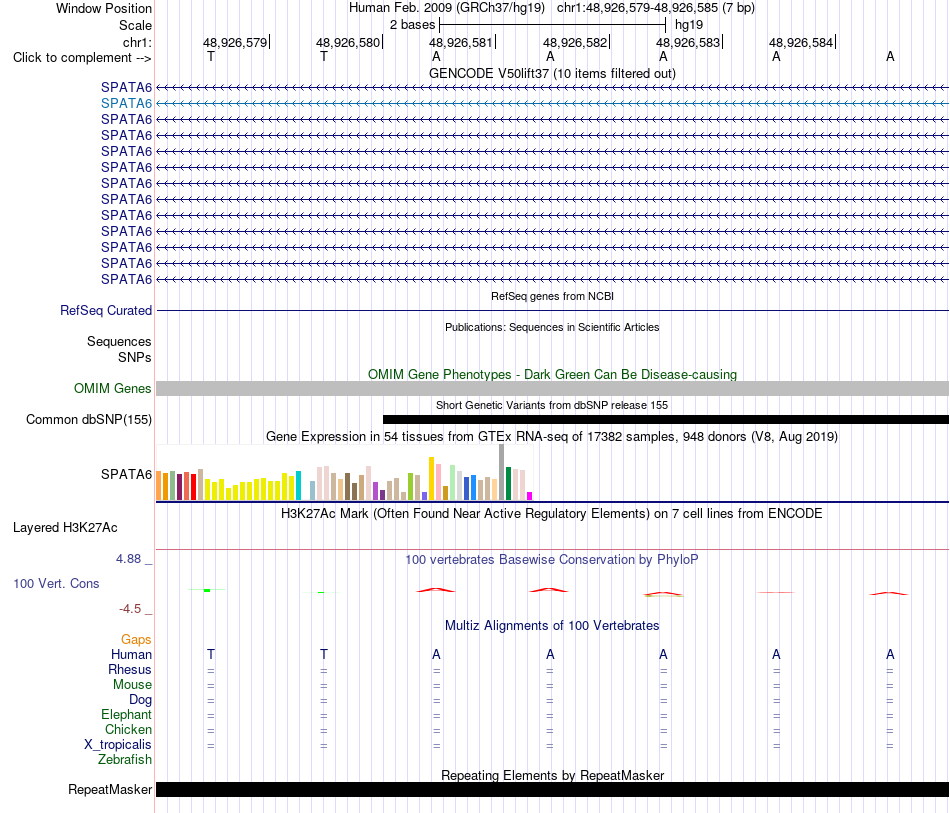This screenshot has width=950, height=813.
Task: Click the cyan bar in GTEx chart
Action: (298, 485)
